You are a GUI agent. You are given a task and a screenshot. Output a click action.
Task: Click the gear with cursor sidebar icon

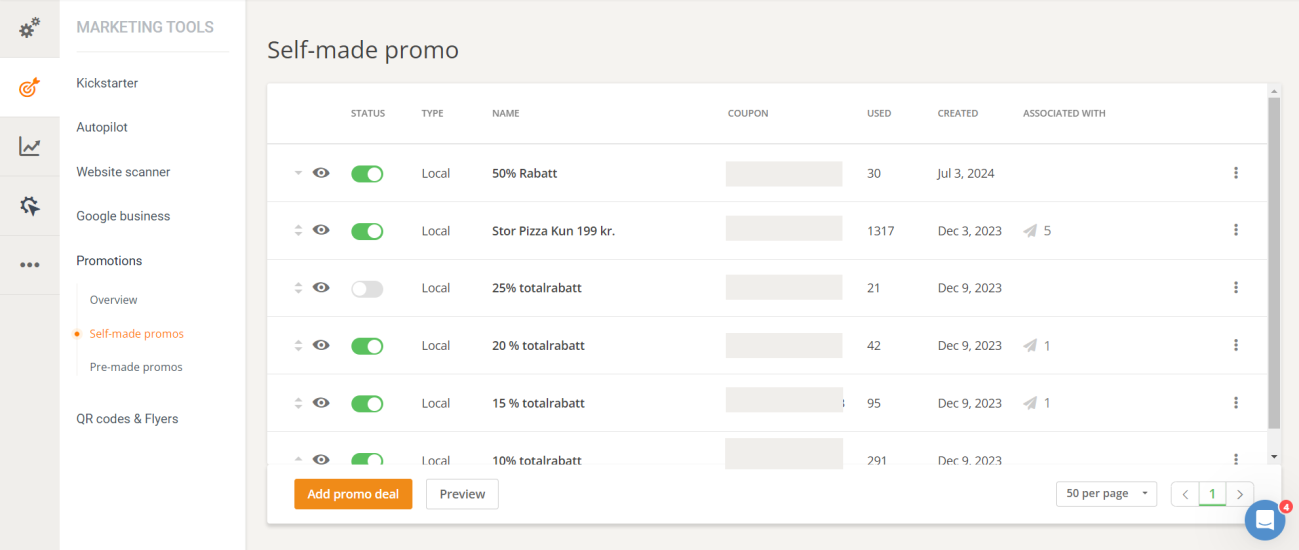29,206
